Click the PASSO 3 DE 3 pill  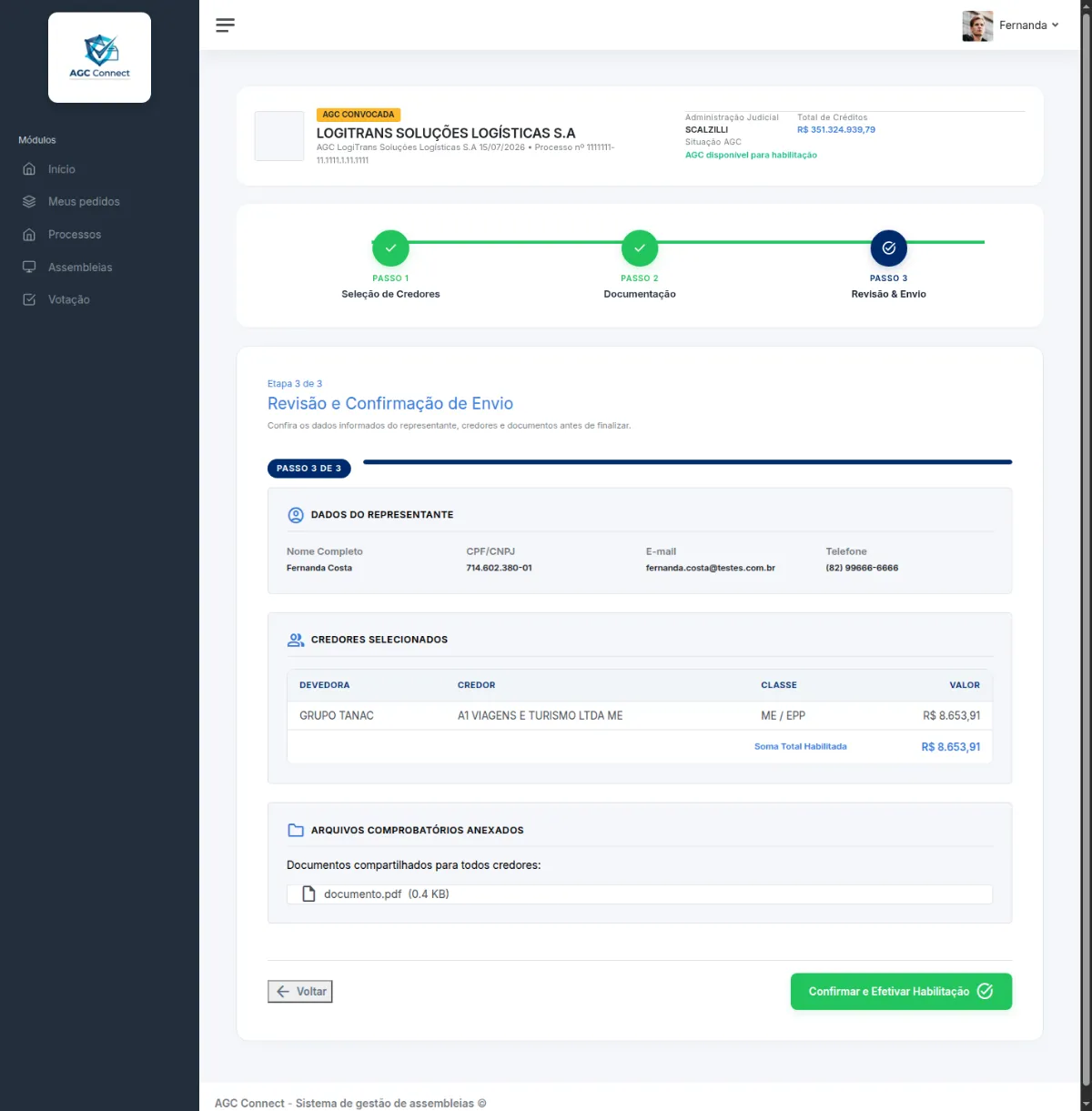click(x=309, y=469)
